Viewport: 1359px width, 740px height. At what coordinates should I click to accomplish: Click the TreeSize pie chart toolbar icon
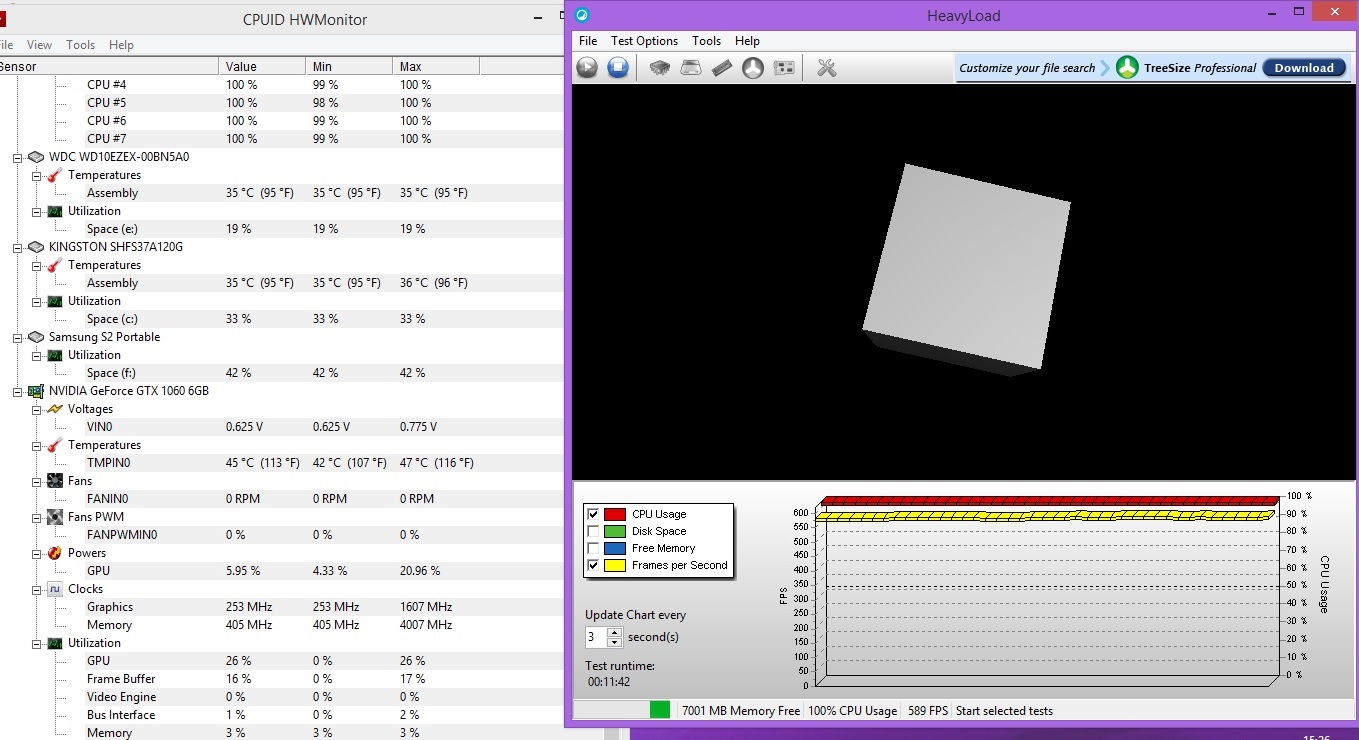tap(753, 68)
